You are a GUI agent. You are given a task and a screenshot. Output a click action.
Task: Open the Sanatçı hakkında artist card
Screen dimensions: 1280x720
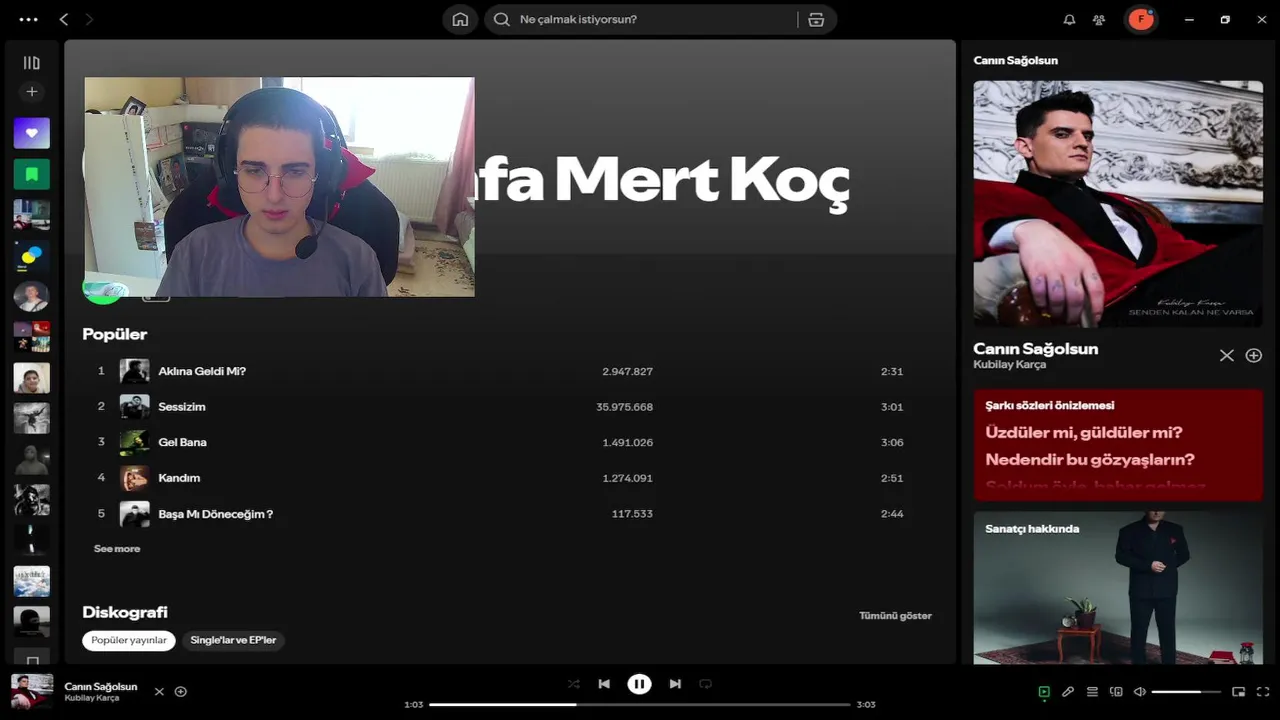point(1118,588)
